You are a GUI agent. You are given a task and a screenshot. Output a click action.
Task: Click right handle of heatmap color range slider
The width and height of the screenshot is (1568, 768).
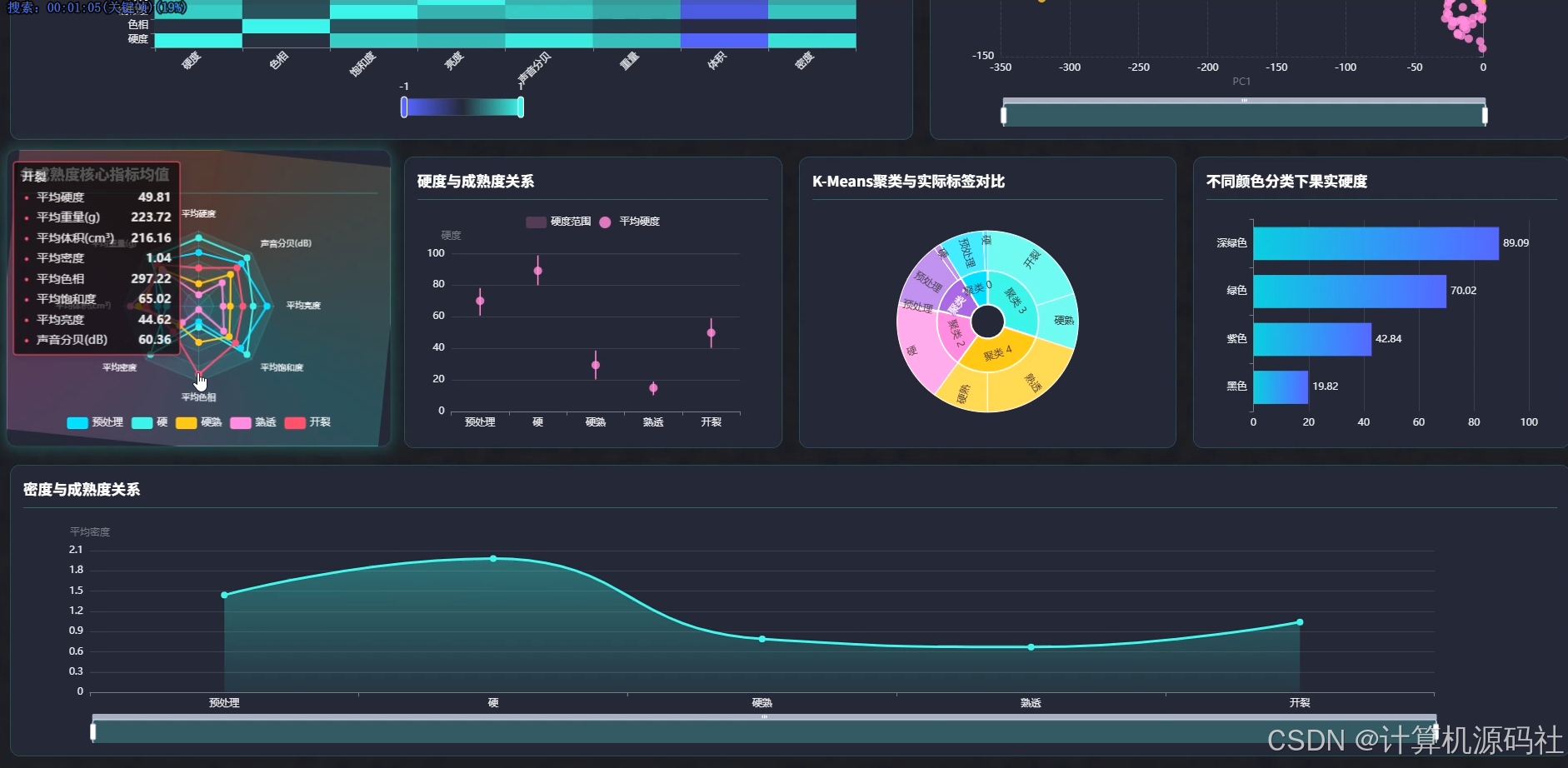(x=521, y=107)
